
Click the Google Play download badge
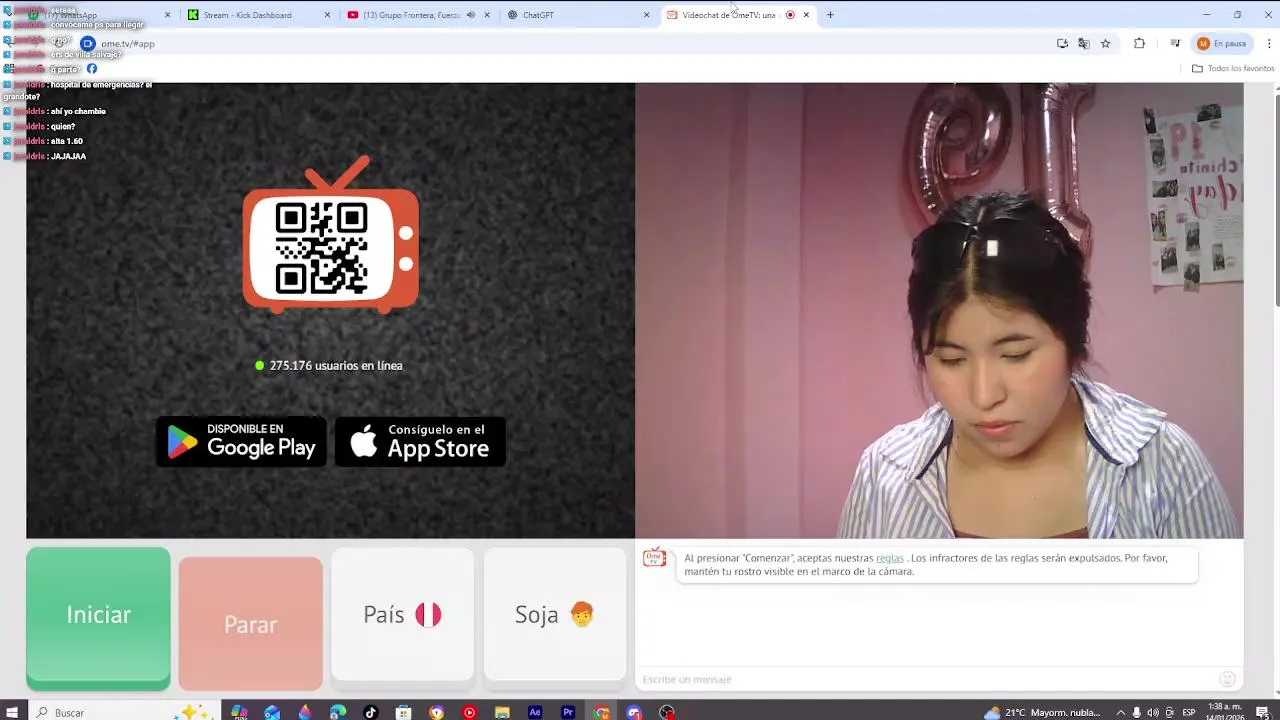241,441
